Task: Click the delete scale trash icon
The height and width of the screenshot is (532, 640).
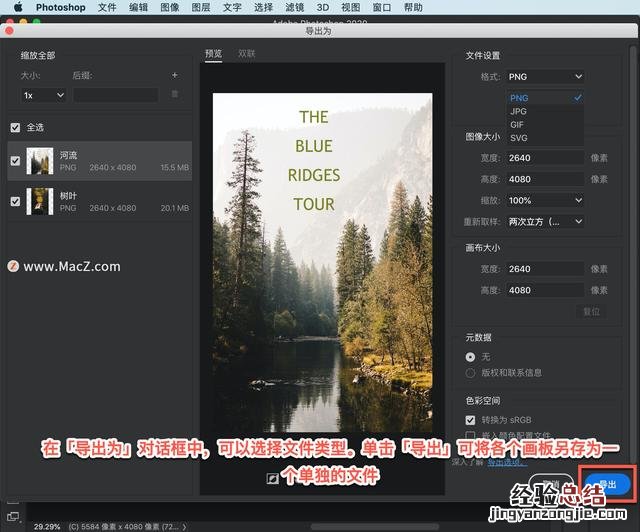Action: (174, 94)
